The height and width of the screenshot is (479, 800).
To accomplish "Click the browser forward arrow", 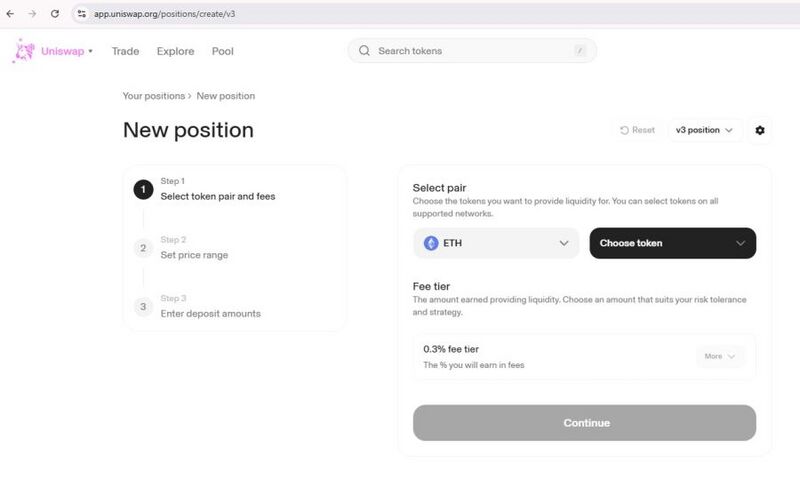I will click(32, 14).
